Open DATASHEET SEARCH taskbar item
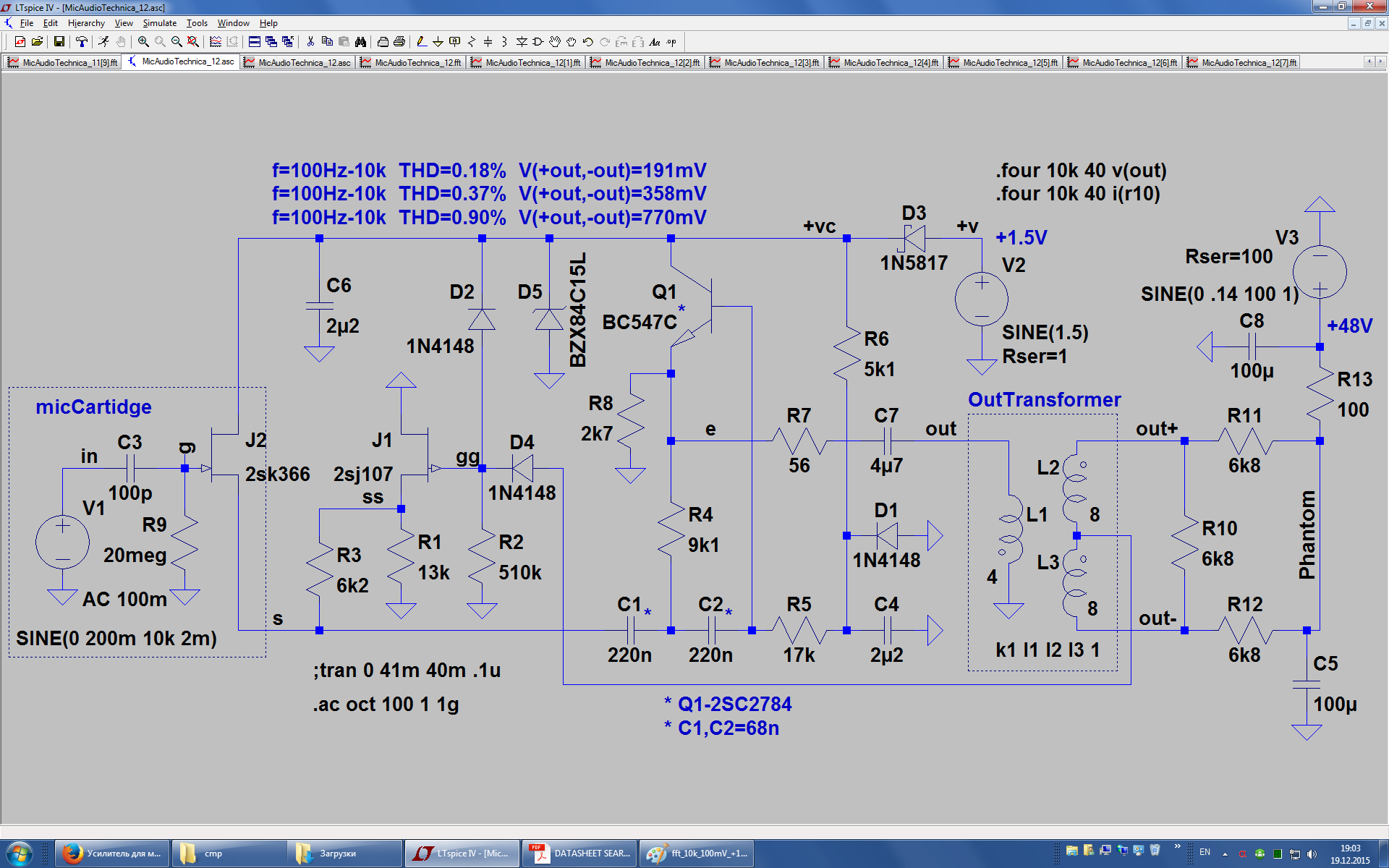 (581, 854)
